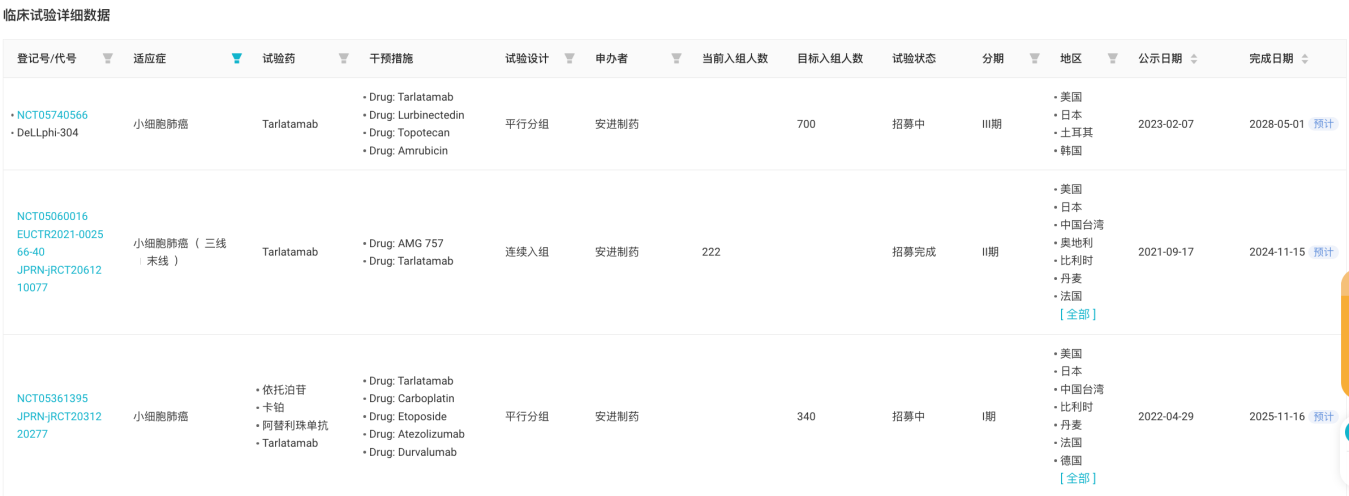Filter the table by 试验设计
The image size is (1349, 496).
(x=569, y=59)
